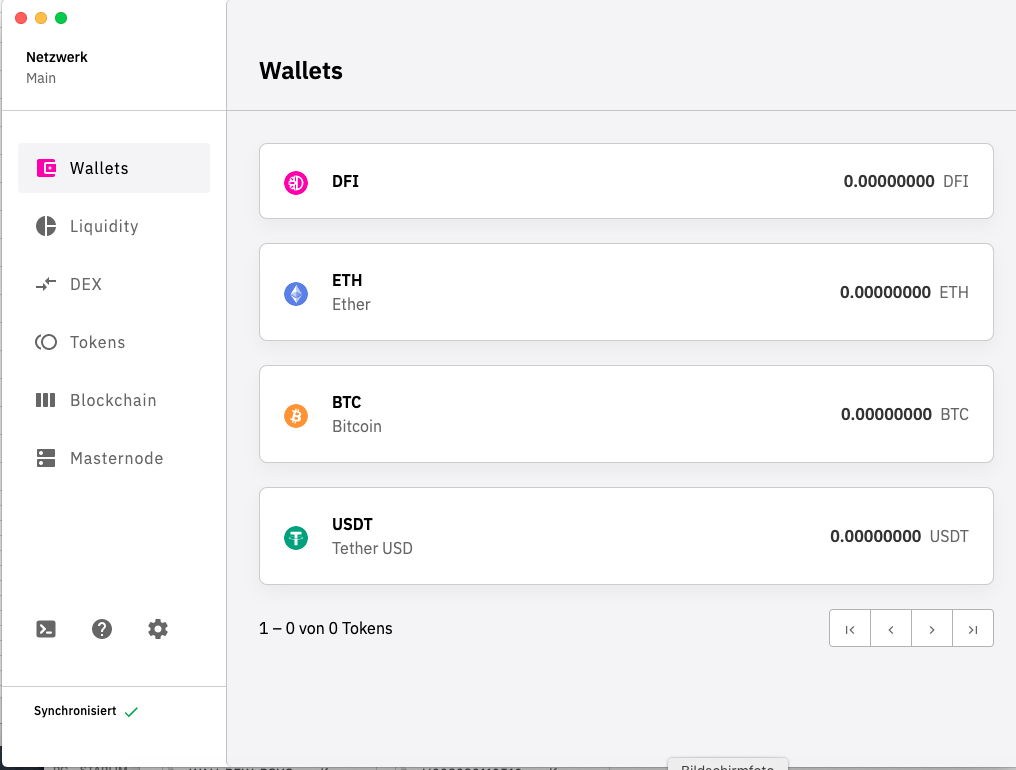Screen dimensions: 1016x770
Task: Click the pink DFI coin icon
Action: [296, 183]
